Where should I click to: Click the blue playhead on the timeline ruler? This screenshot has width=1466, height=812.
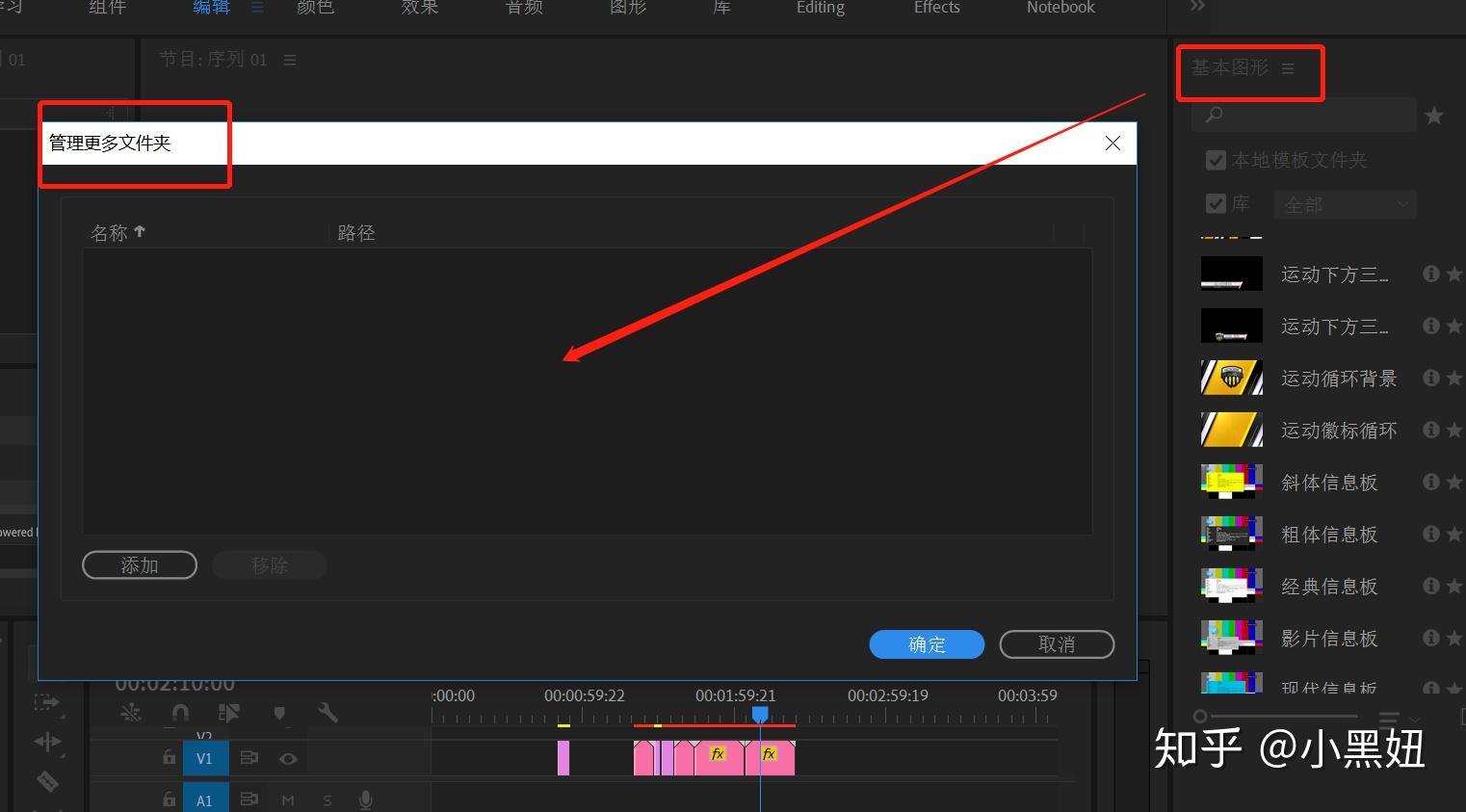tap(760, 714)
